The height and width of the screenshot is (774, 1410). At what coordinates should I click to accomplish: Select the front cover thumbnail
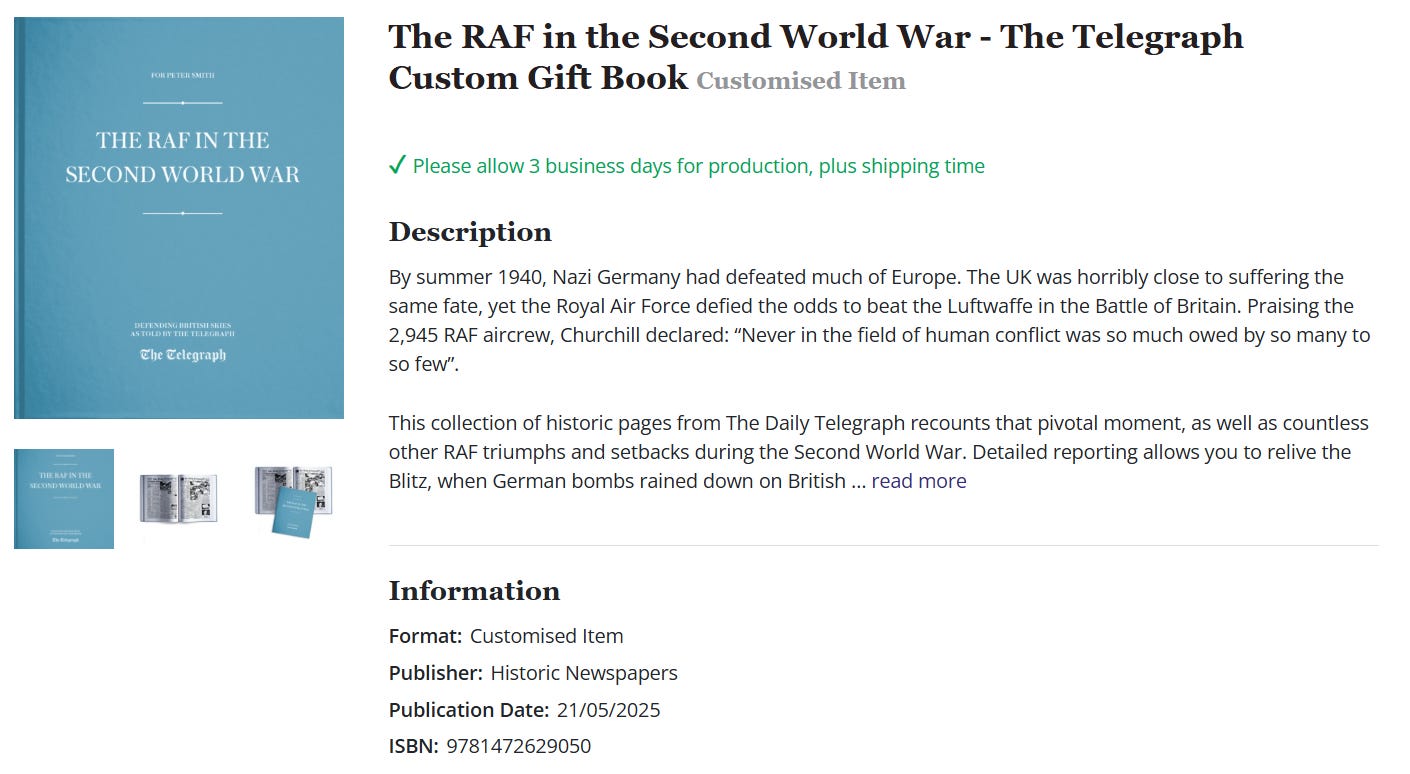click(x=63, y=498)
